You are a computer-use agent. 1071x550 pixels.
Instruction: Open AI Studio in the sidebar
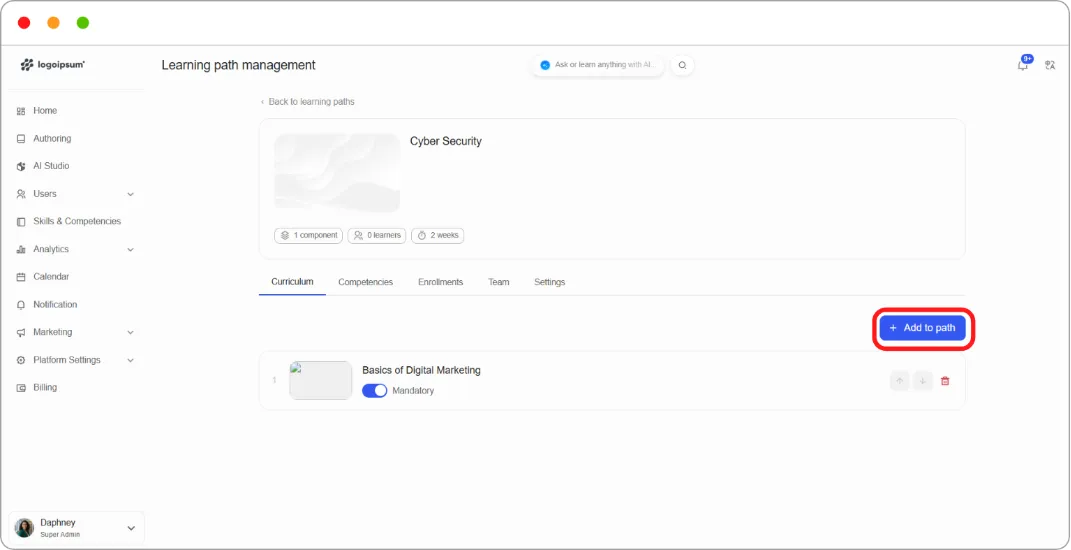[x=51, y=166]
